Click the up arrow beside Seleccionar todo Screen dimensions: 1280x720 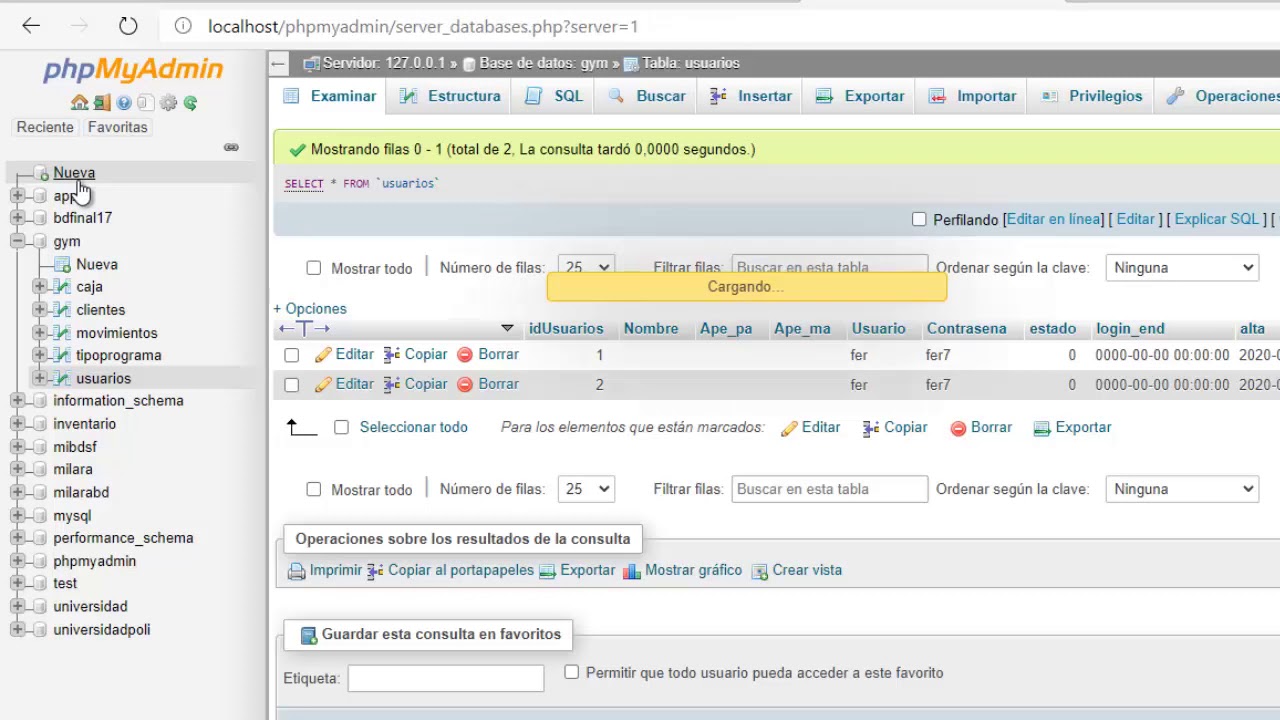(x=301, y=428)
